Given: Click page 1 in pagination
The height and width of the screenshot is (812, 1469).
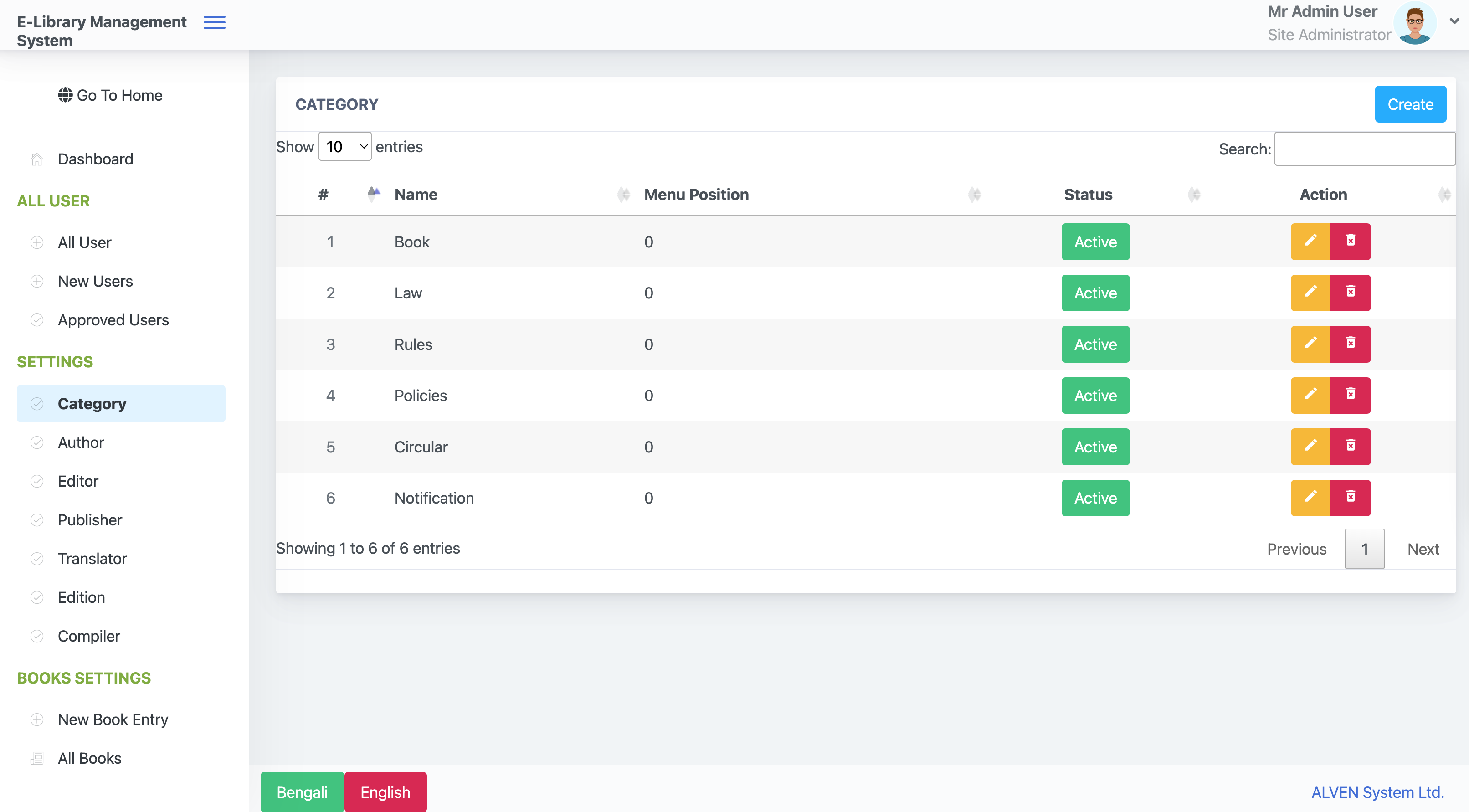Looking at the screenshot, I should click(x=1365, y=549).
